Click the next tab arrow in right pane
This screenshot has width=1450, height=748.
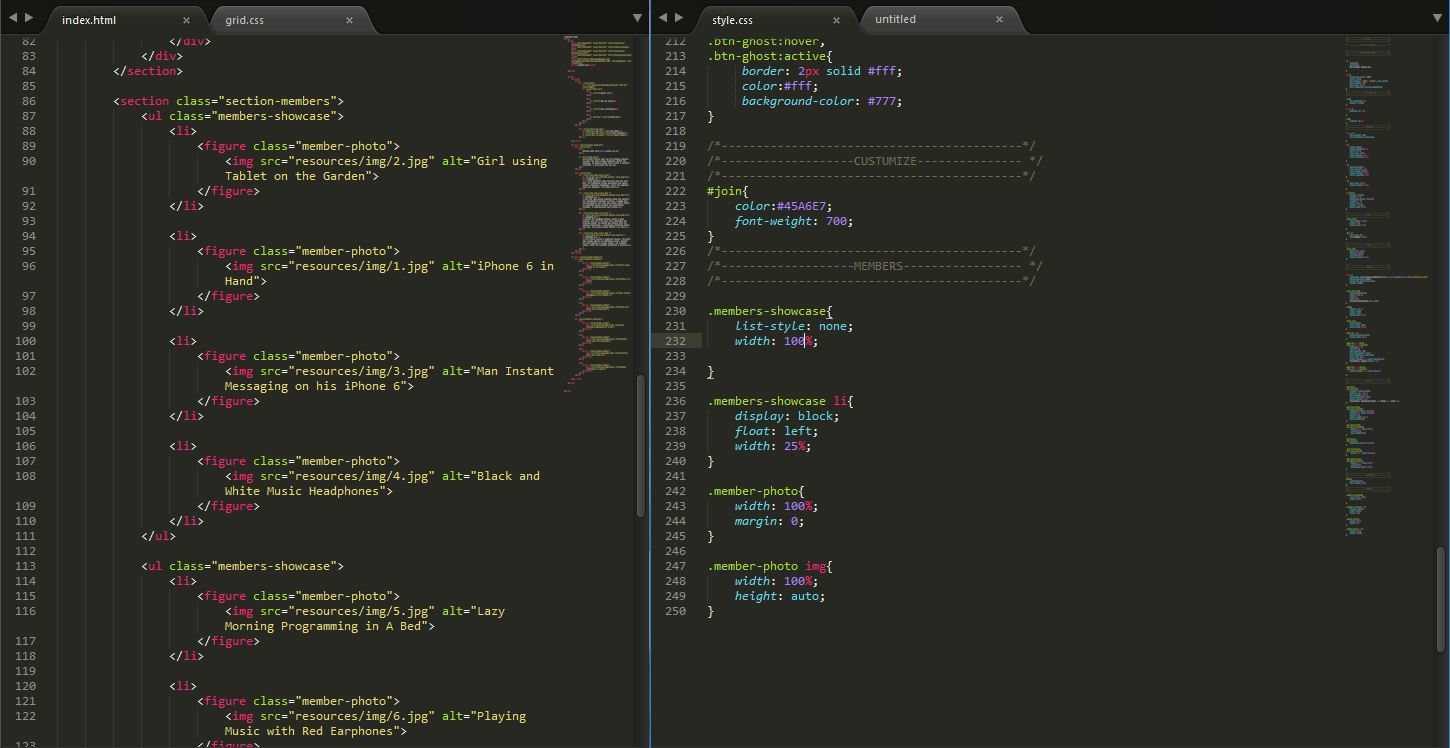tap(679, 18)
